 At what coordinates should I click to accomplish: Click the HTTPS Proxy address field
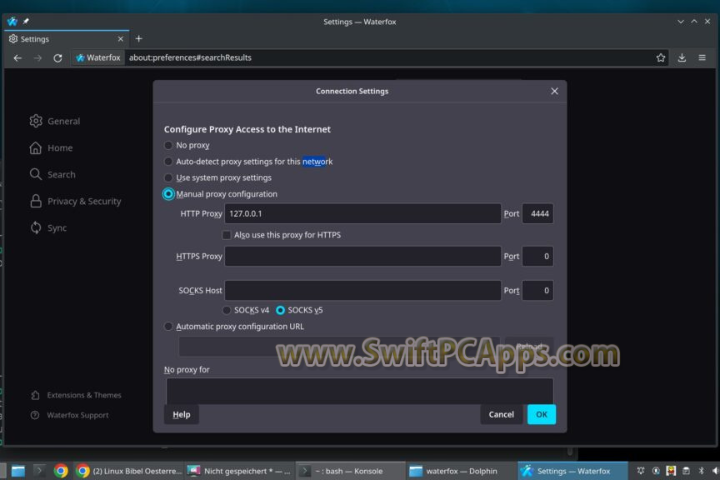click(x=363, y=256)
